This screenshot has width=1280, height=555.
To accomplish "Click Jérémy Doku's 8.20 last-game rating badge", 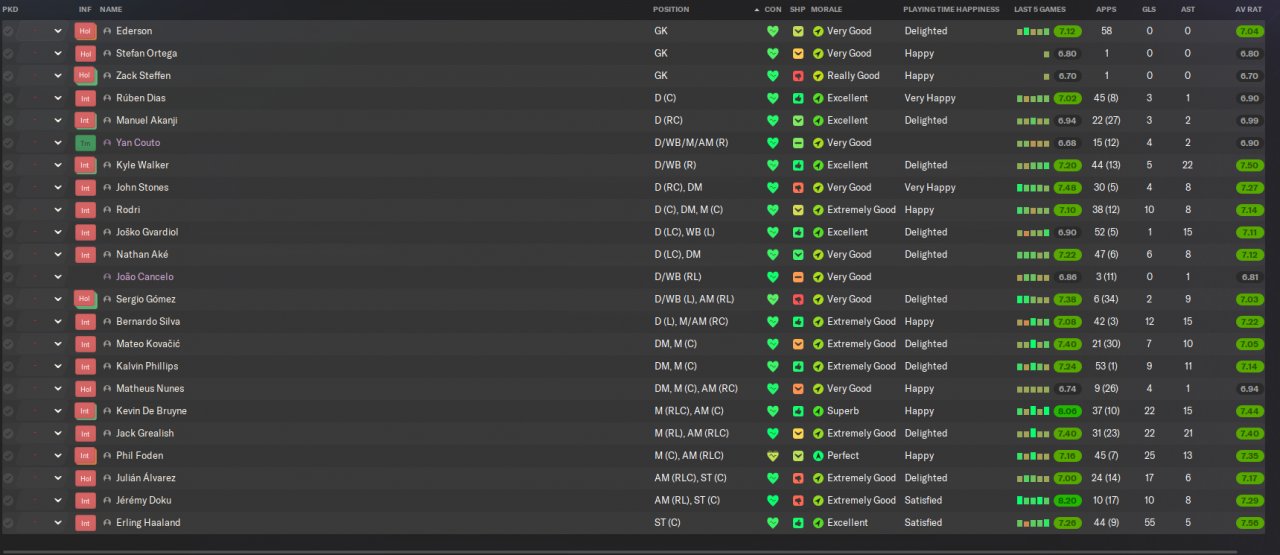I will (1068, 501).
